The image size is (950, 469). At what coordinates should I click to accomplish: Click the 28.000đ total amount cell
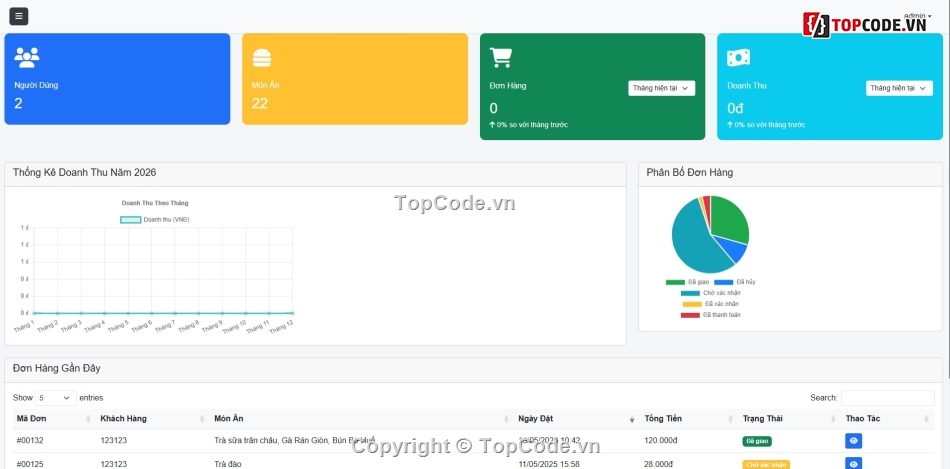click(x=659, y=464)
